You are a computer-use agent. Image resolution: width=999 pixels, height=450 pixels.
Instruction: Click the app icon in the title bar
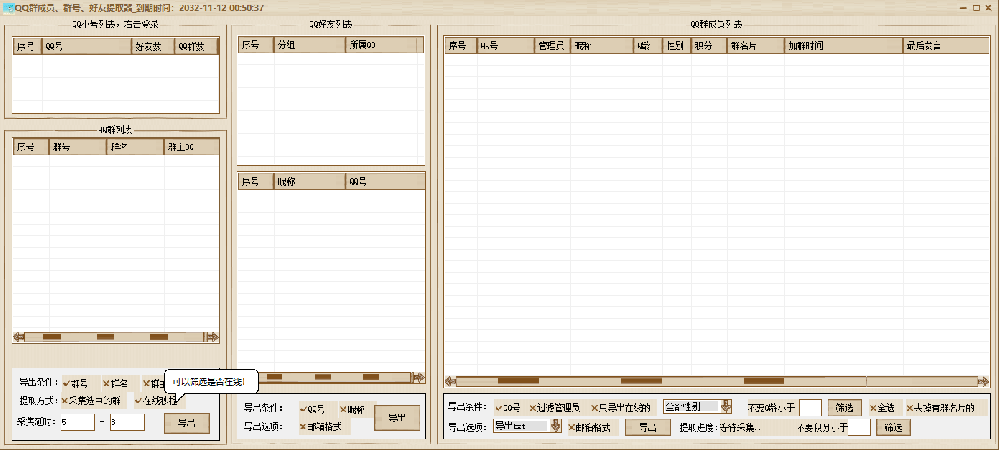click(x=8, y=8)
